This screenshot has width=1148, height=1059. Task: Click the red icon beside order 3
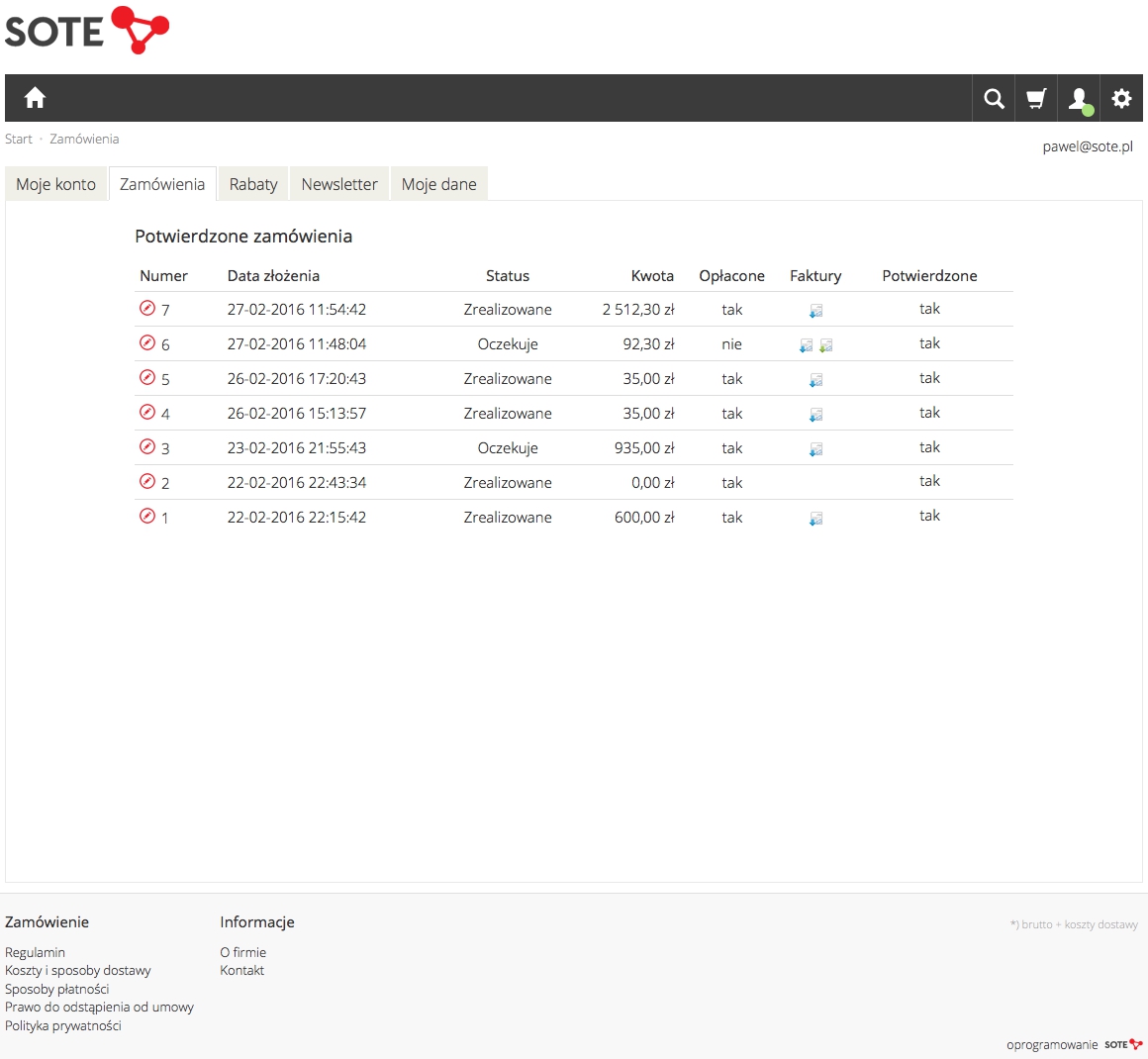pos(147,446)
